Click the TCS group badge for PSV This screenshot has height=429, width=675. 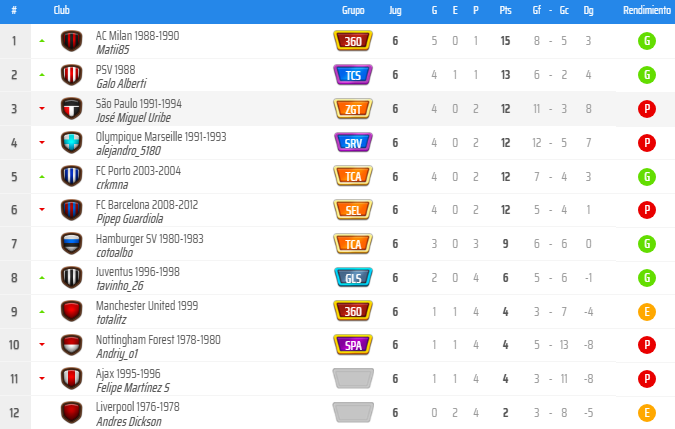353,75
